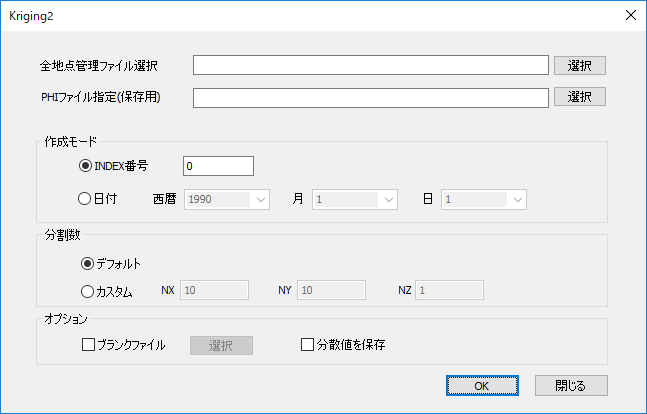Click the PHIファイル指定(保存用) text field

point(371,97)
